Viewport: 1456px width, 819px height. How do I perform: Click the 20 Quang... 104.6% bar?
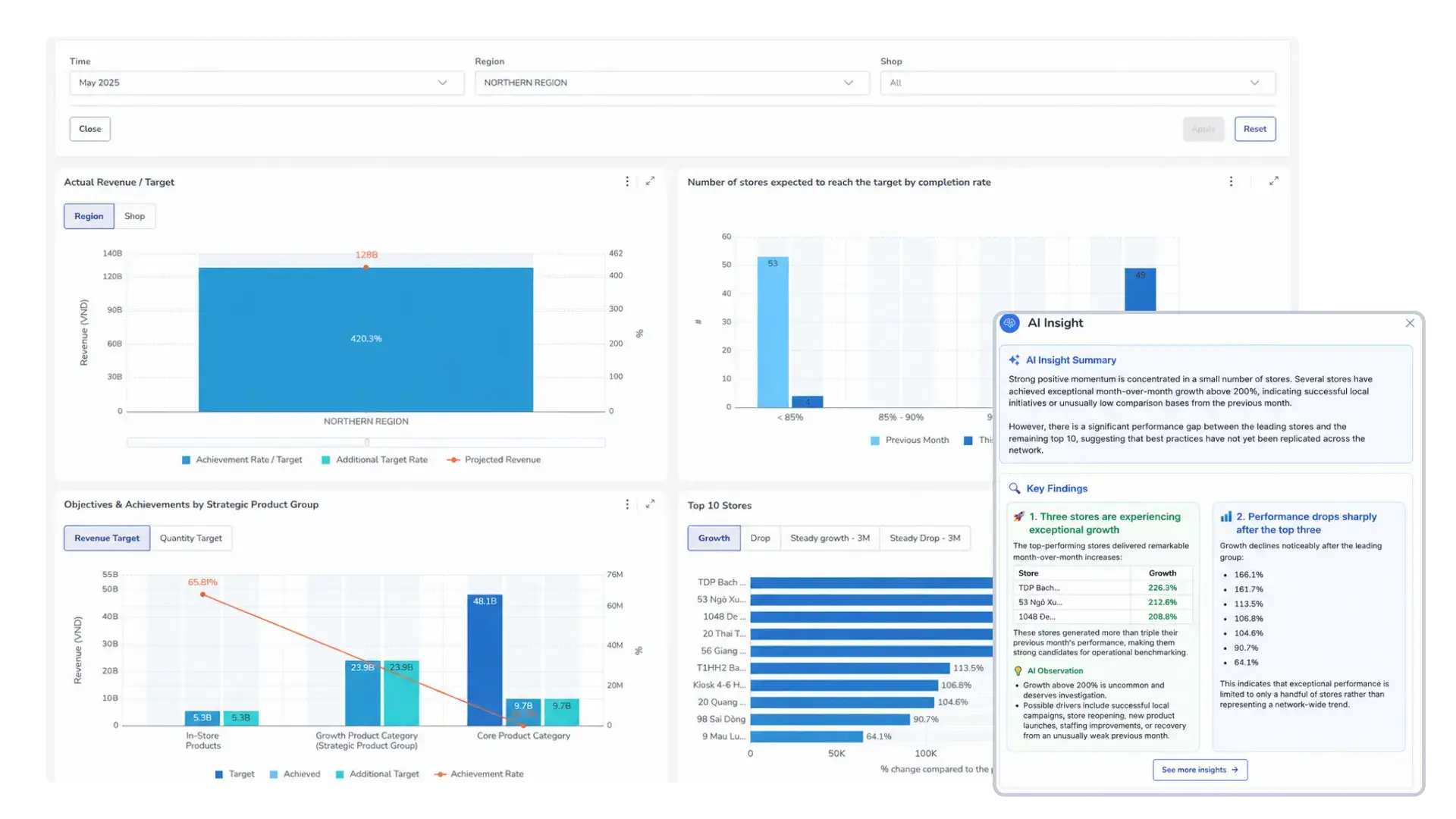coord(843,702)
